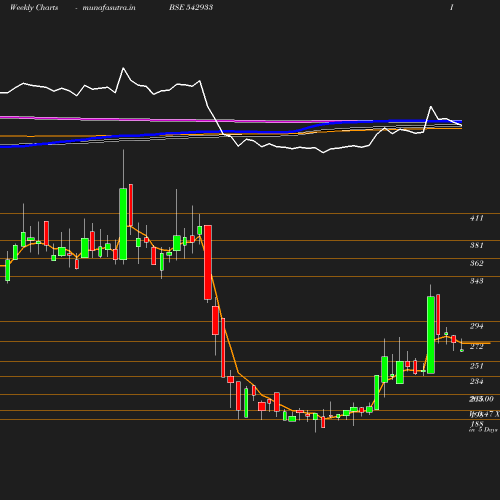Click the "Weekly Charts" title text

[x=34, y=7]
